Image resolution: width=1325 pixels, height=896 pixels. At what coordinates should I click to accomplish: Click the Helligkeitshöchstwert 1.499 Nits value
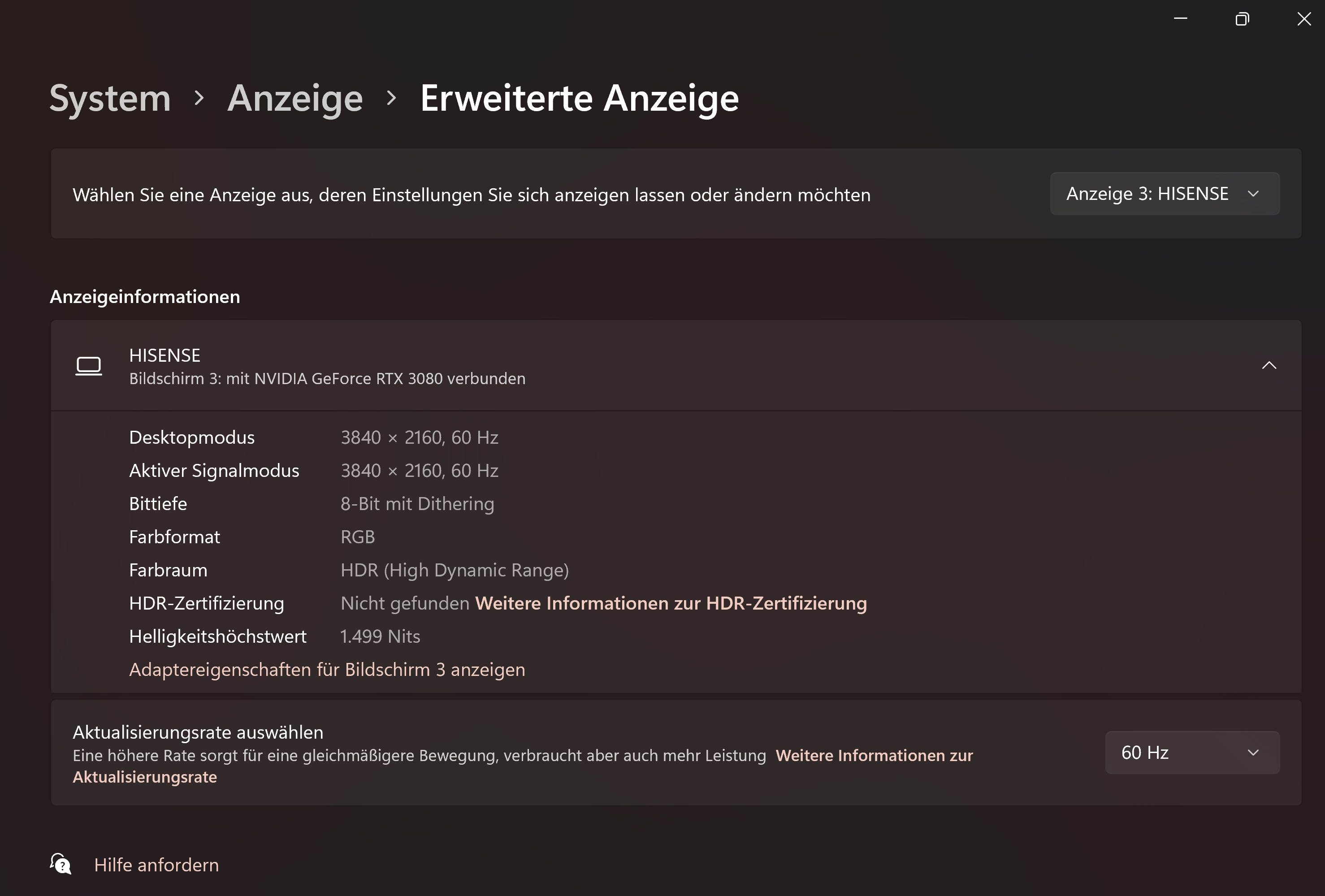coord(380,636)
